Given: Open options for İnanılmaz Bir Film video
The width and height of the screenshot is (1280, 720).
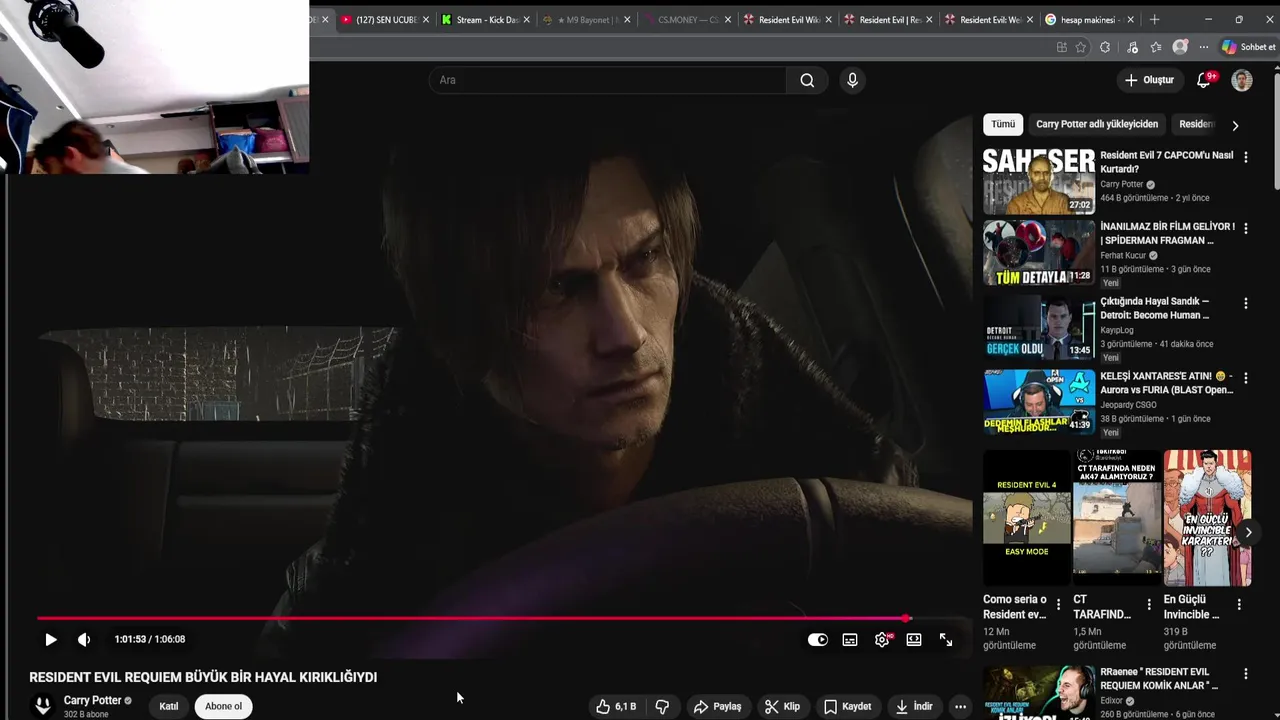Looking at the screenshot, I should [x=1246, y=228].
